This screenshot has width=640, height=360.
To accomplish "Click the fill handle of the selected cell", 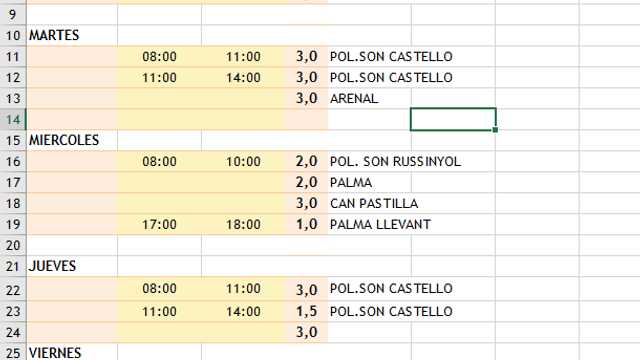I will click(495, 130).
